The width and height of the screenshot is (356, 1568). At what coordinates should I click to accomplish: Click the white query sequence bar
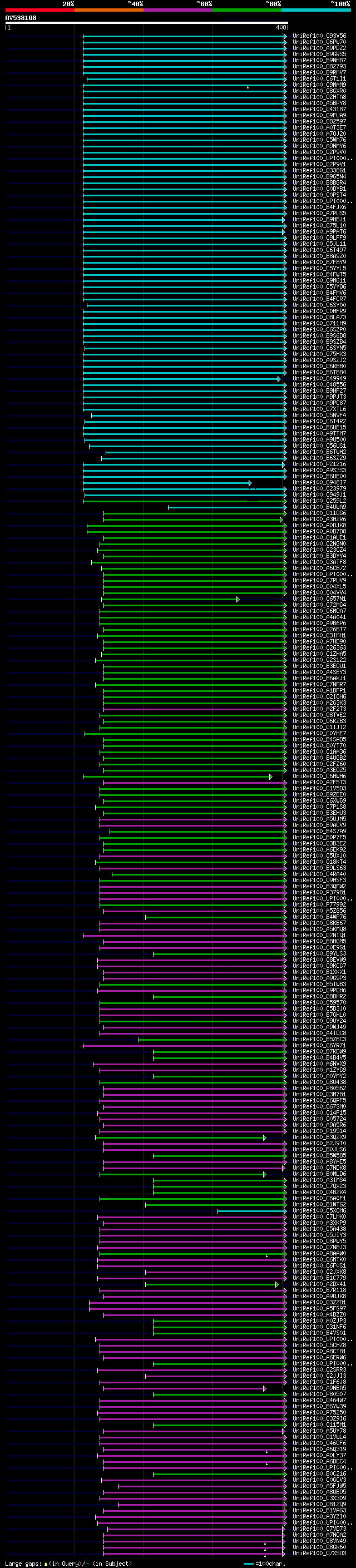(x=147, y=23)
